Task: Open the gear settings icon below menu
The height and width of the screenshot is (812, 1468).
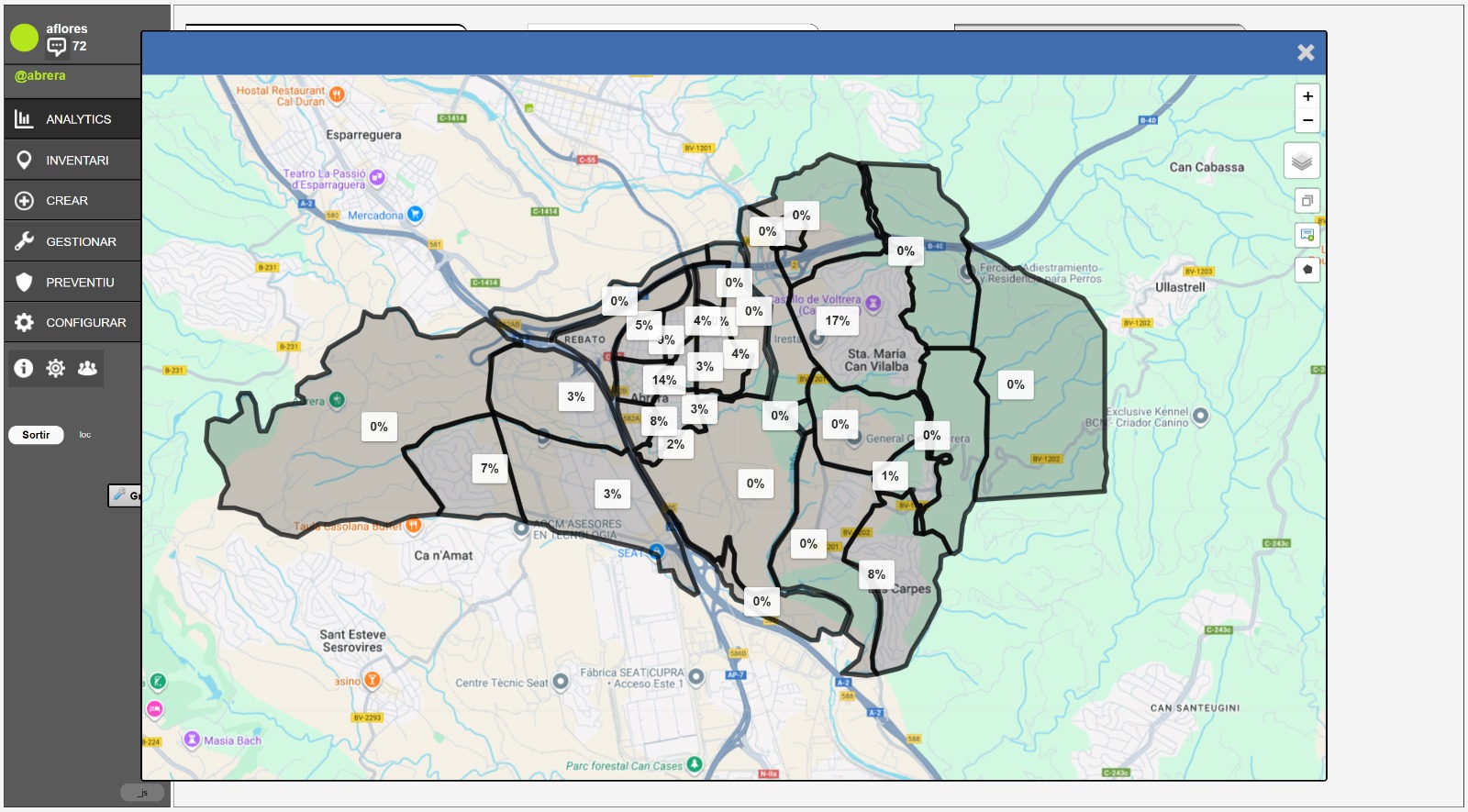Action: pos(56,368)
